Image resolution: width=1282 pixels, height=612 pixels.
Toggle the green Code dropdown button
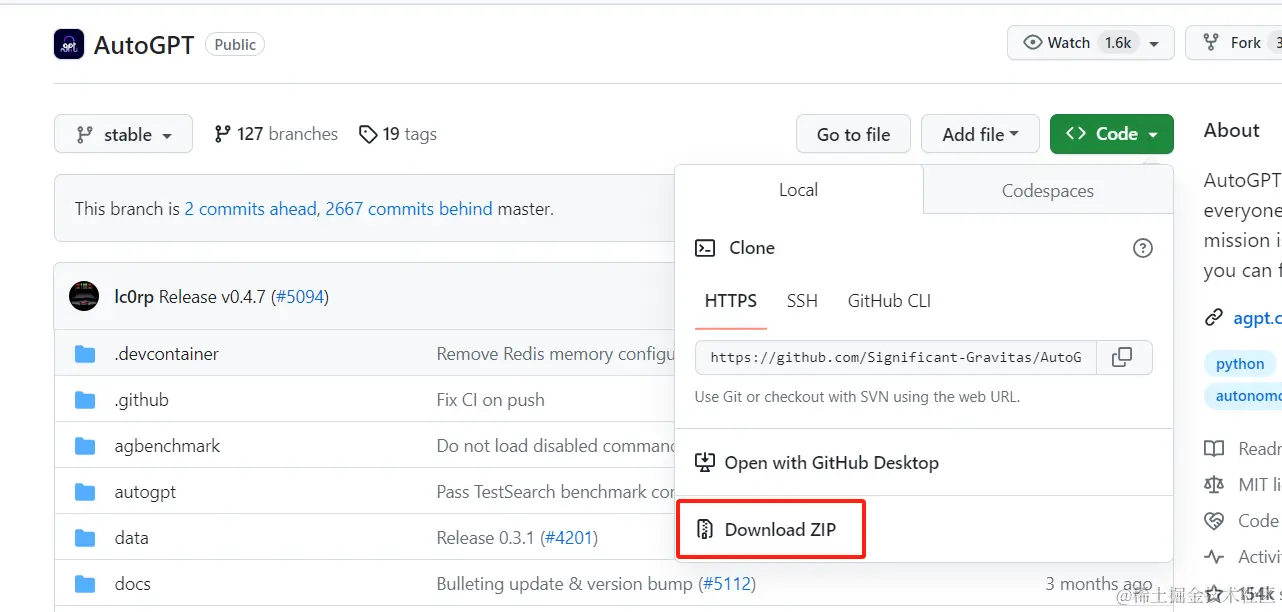[x=1111, y=134]
